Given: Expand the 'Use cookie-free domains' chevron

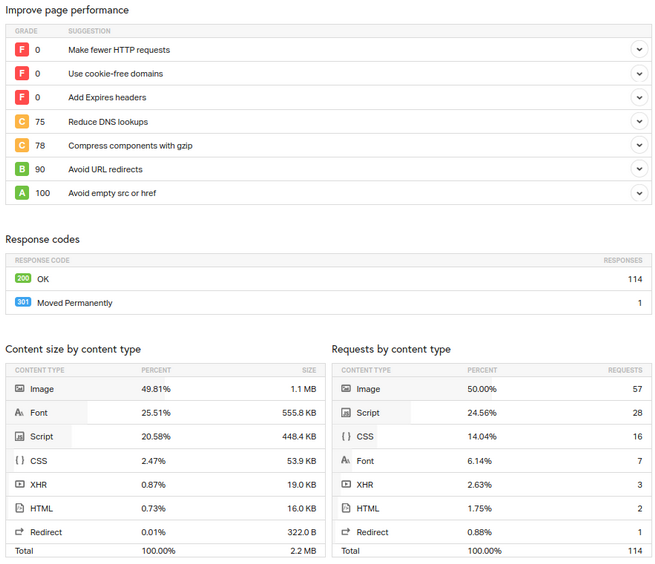Looking at the screenshot, I should (x=639, y=73).
